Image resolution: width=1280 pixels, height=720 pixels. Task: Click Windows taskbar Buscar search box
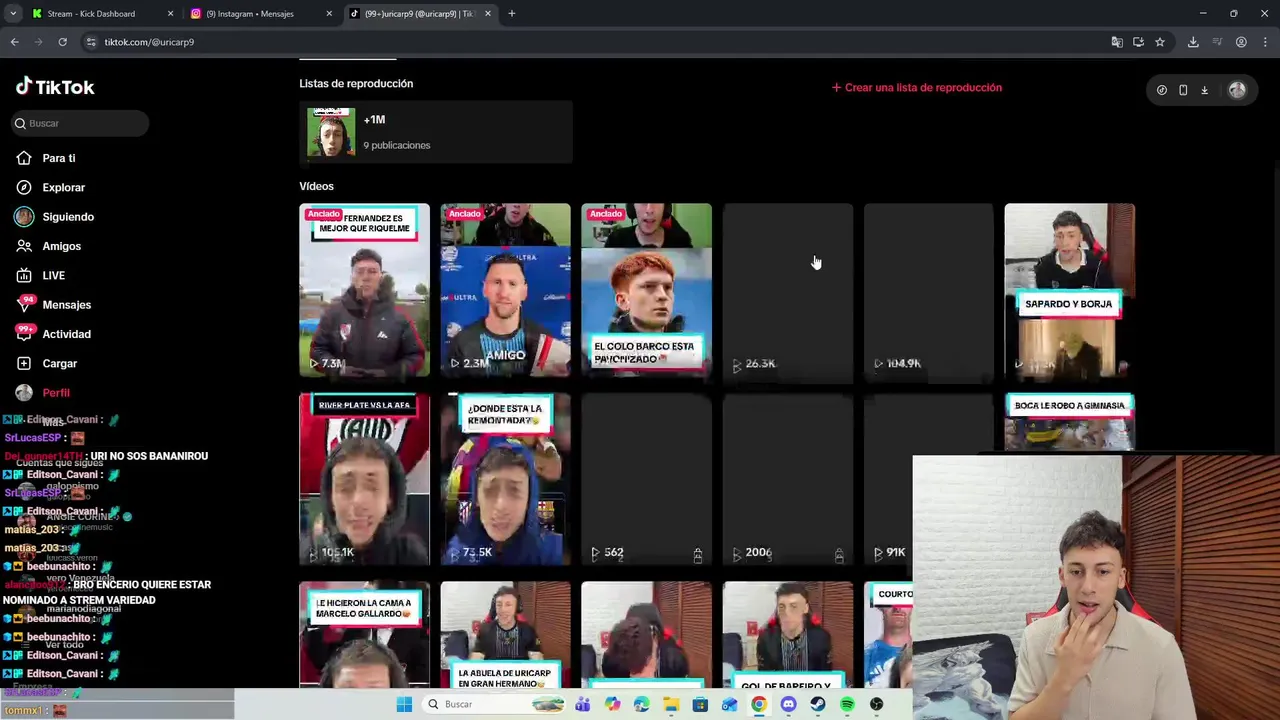point(494,704)
